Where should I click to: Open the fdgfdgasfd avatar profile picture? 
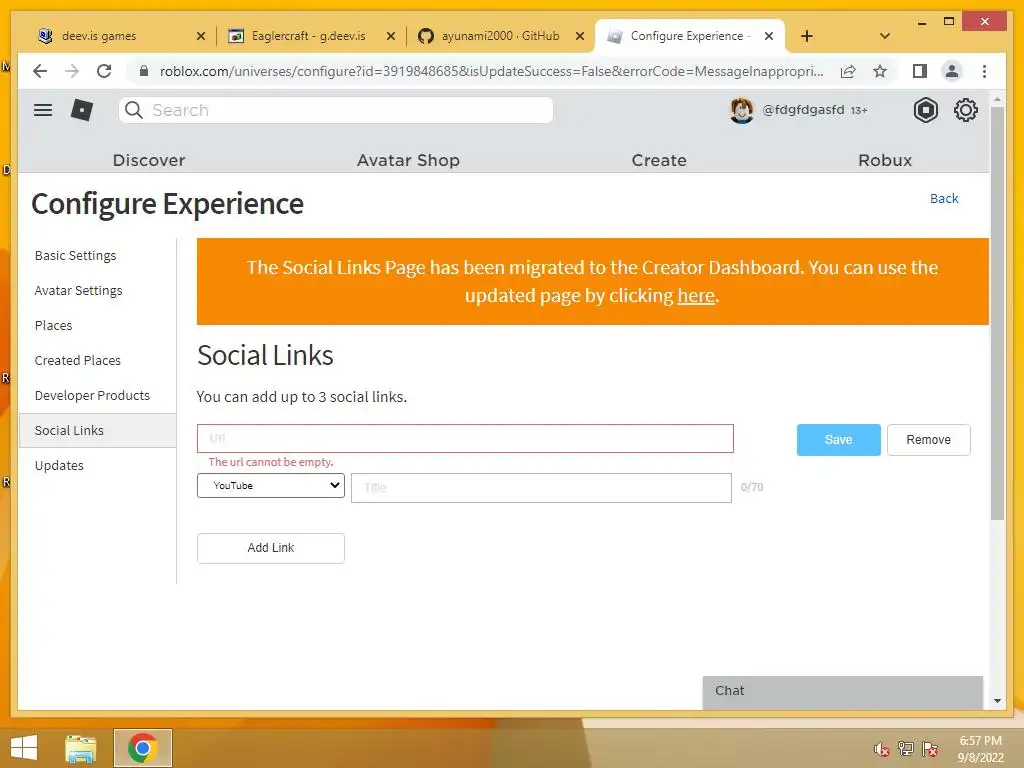pyautogui.click(x=741, y=110)
